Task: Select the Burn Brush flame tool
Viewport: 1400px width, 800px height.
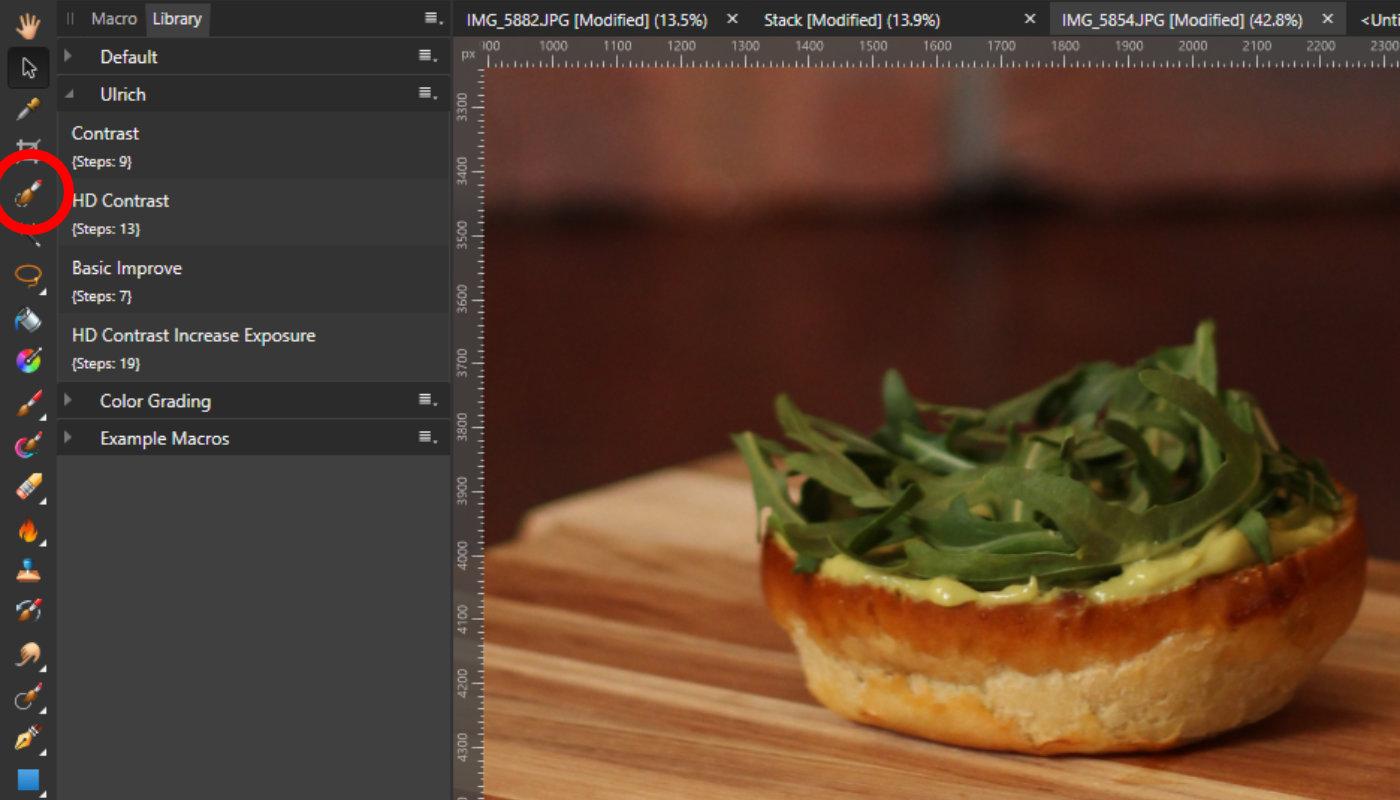Action: point(28,530)
